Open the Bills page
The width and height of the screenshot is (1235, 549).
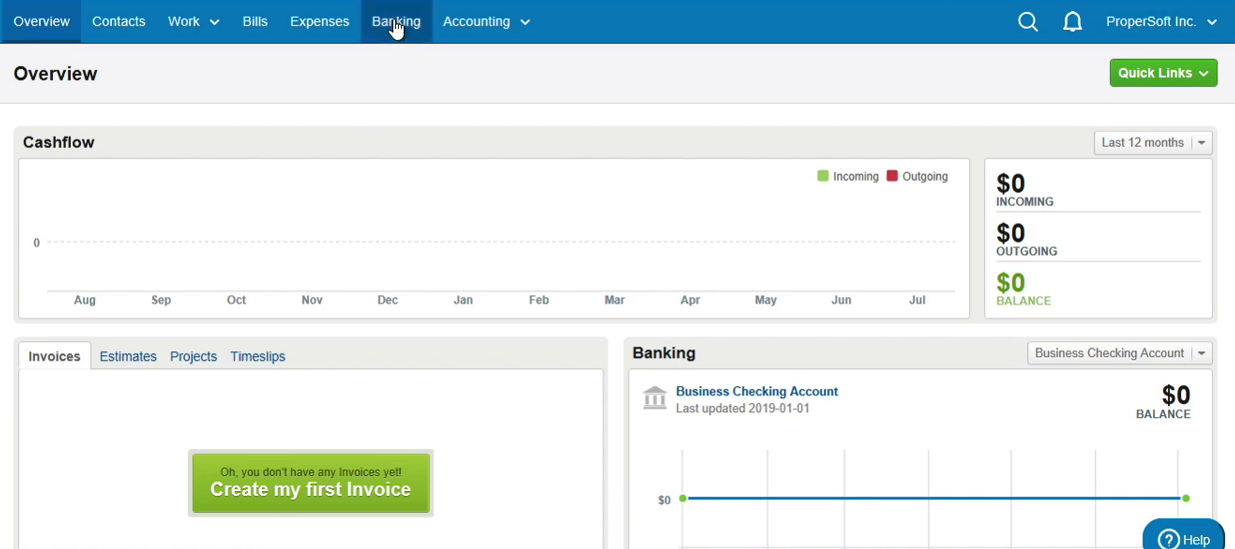[255, 21]
